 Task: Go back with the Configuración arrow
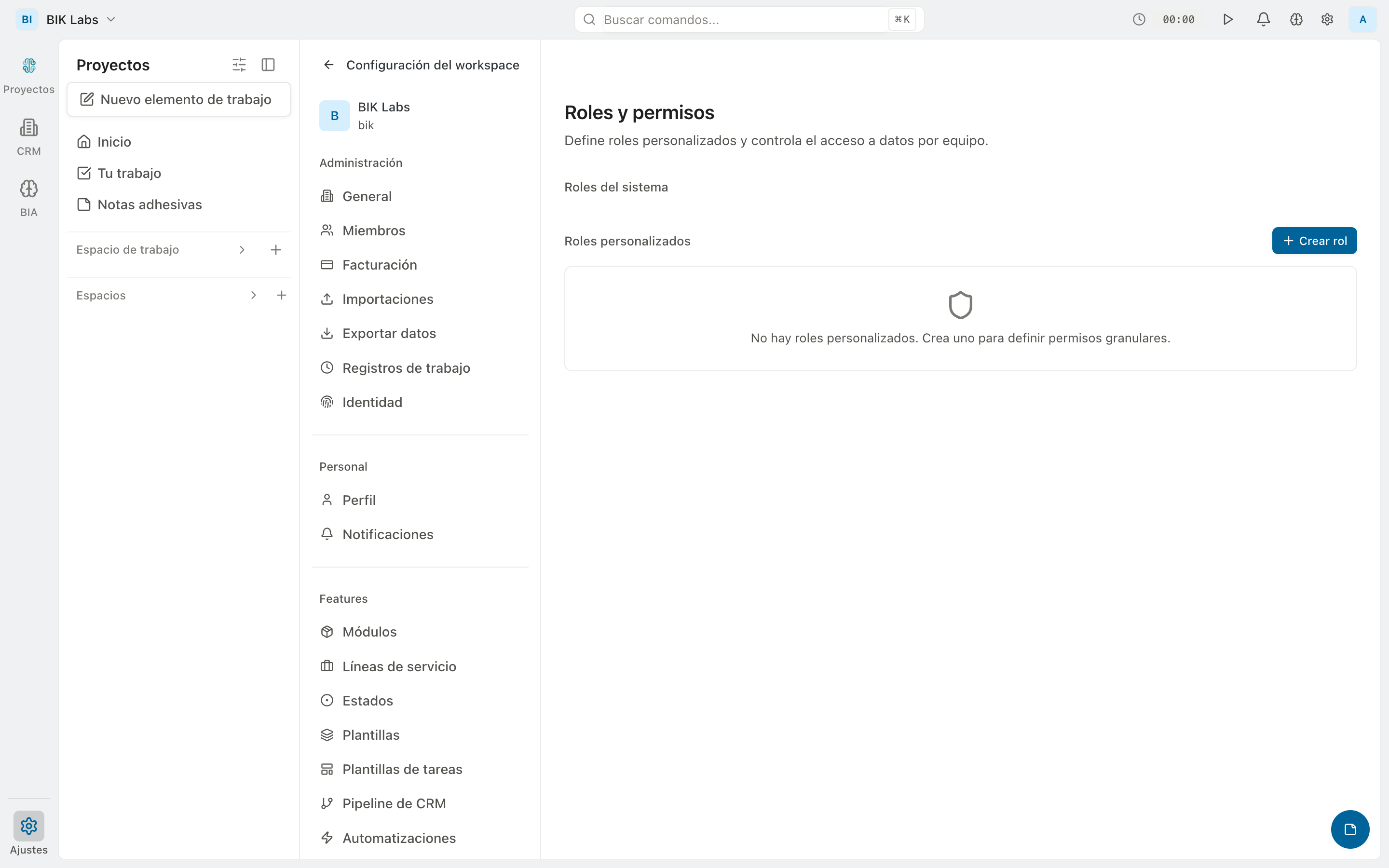pyautogui.click(x=328, y=65)
